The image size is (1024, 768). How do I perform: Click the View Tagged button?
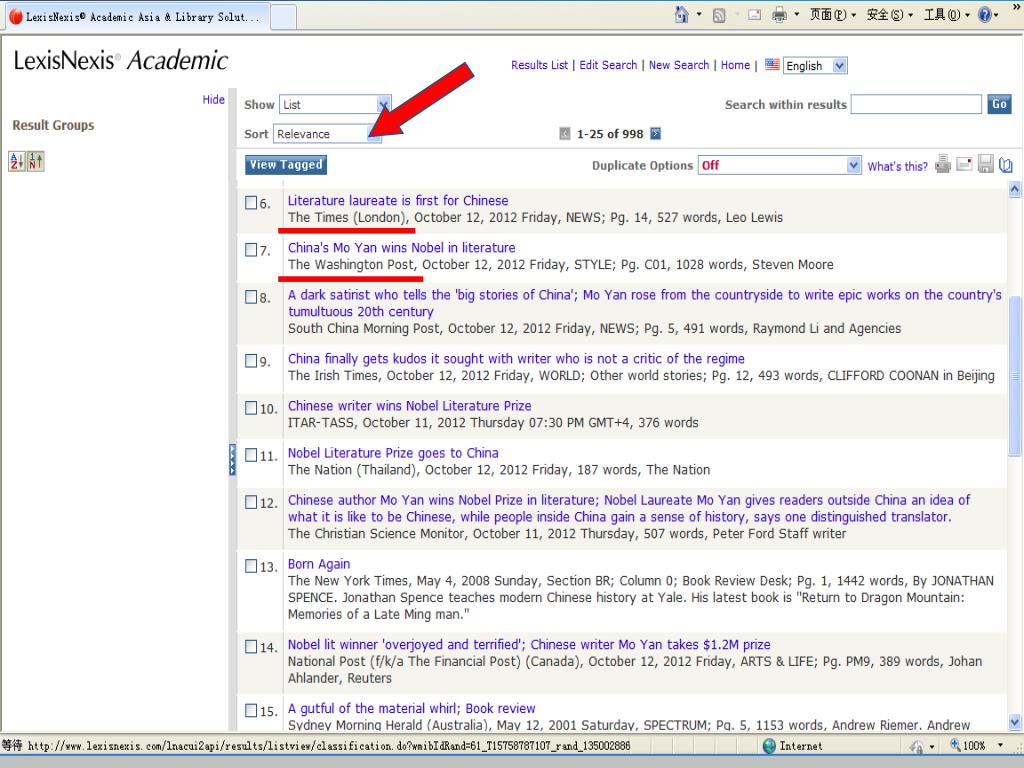pos(286,165)
